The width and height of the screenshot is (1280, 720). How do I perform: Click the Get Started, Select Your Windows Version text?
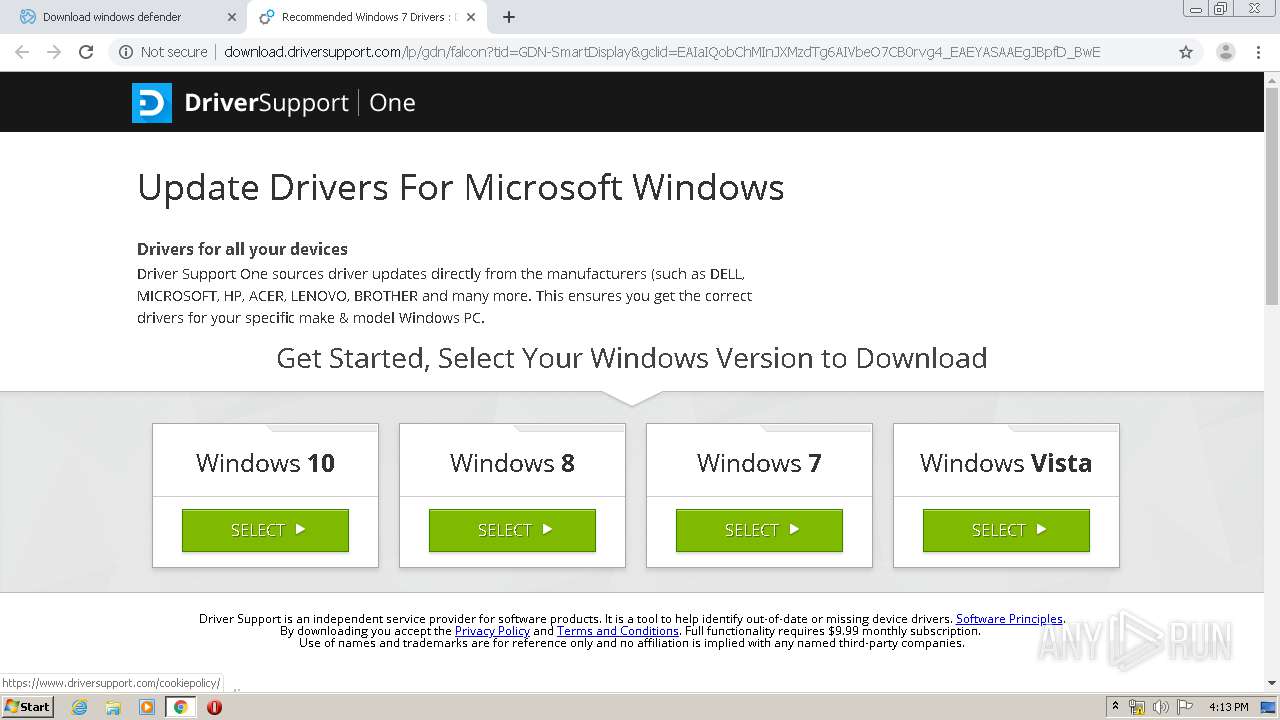pos(632,358)
